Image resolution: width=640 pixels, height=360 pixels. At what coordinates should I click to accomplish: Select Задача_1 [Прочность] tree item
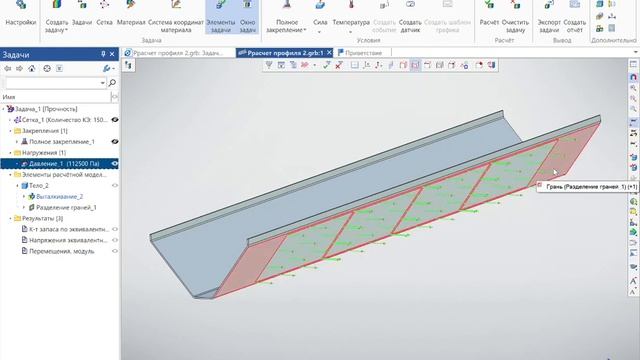(x=46, y=109)
